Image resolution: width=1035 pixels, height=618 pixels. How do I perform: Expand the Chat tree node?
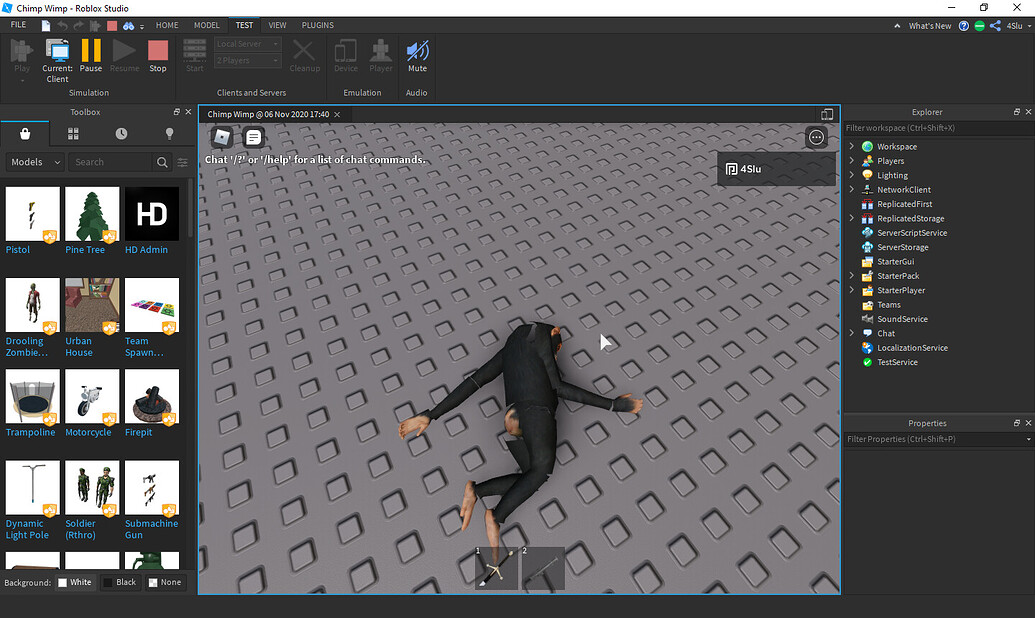(x=851, y=333)
